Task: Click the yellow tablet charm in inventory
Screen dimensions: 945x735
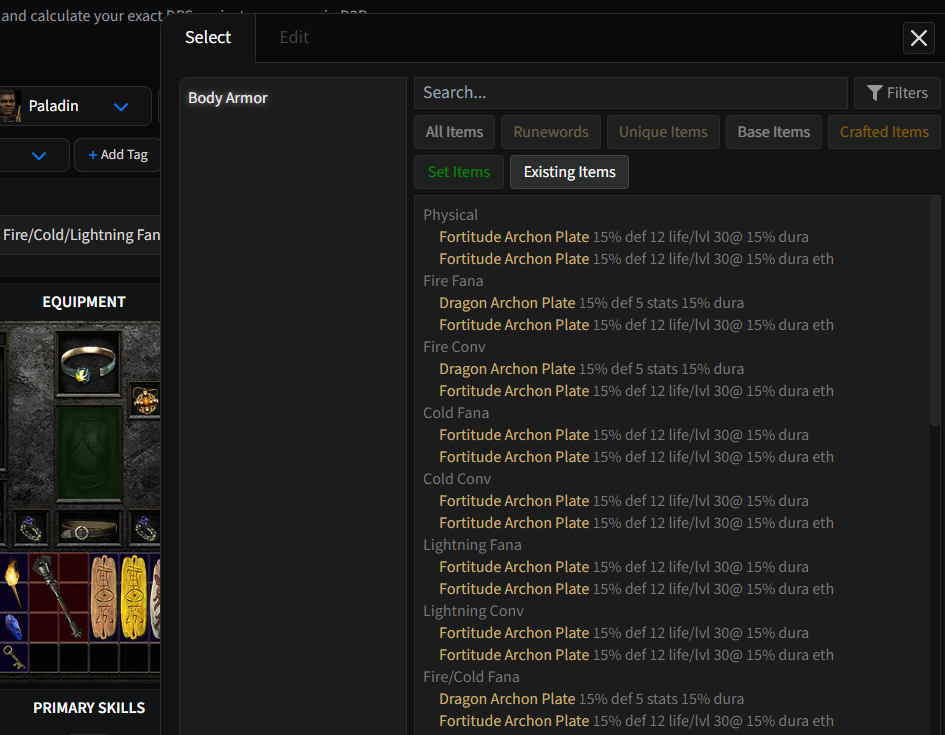Action: (x=134, y=597)
